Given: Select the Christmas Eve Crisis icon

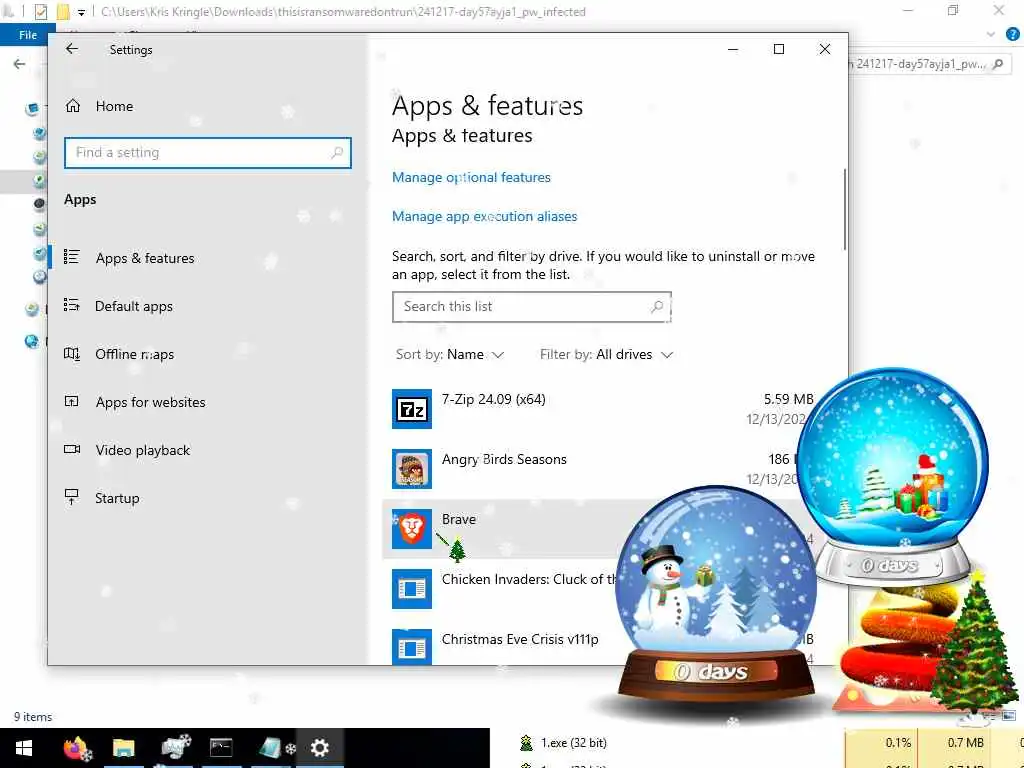Looking at the screenshot, I should [411, 647].
